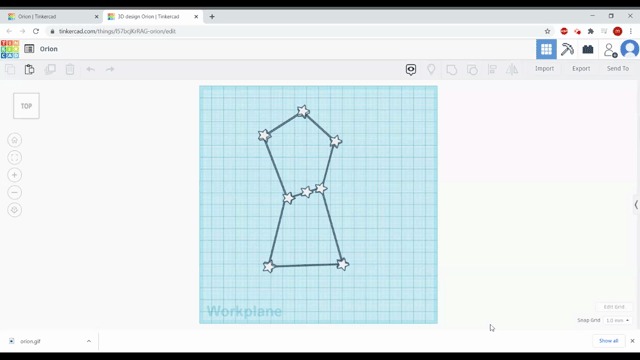Click the Fit all in view button
The height and width of the screenshot is (360, 640).
(x=14, y=158)
